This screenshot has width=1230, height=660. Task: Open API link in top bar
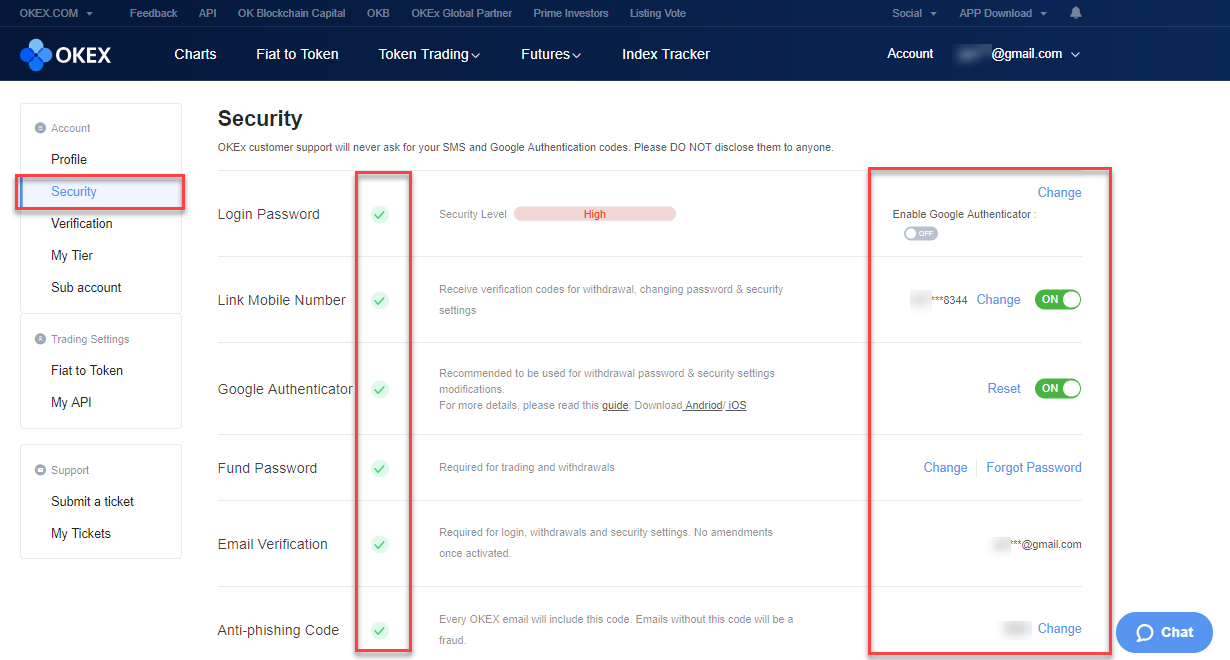(x=208, y=13)
